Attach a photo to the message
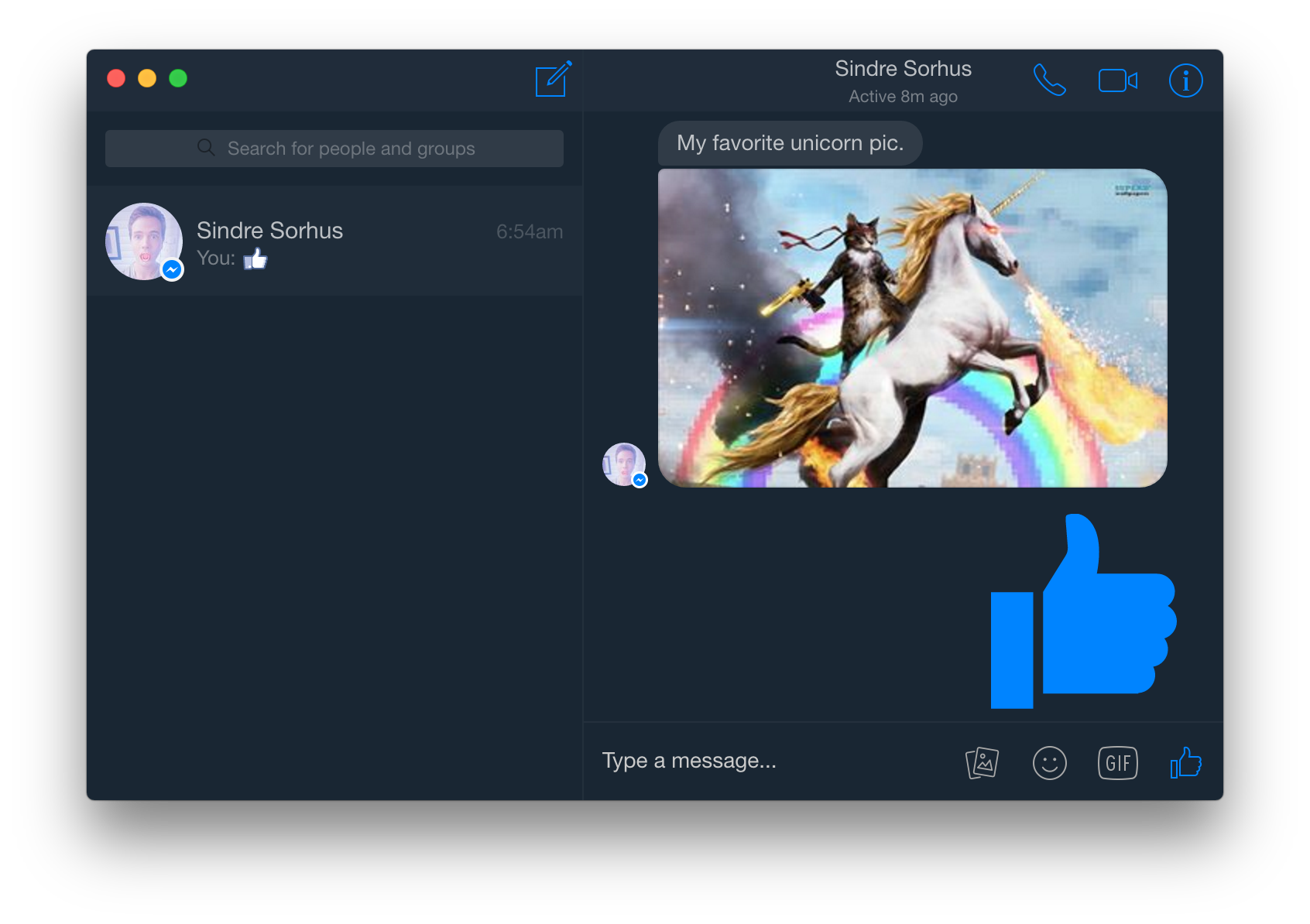This screenshot has height=924, width=1310. point(982,762)
